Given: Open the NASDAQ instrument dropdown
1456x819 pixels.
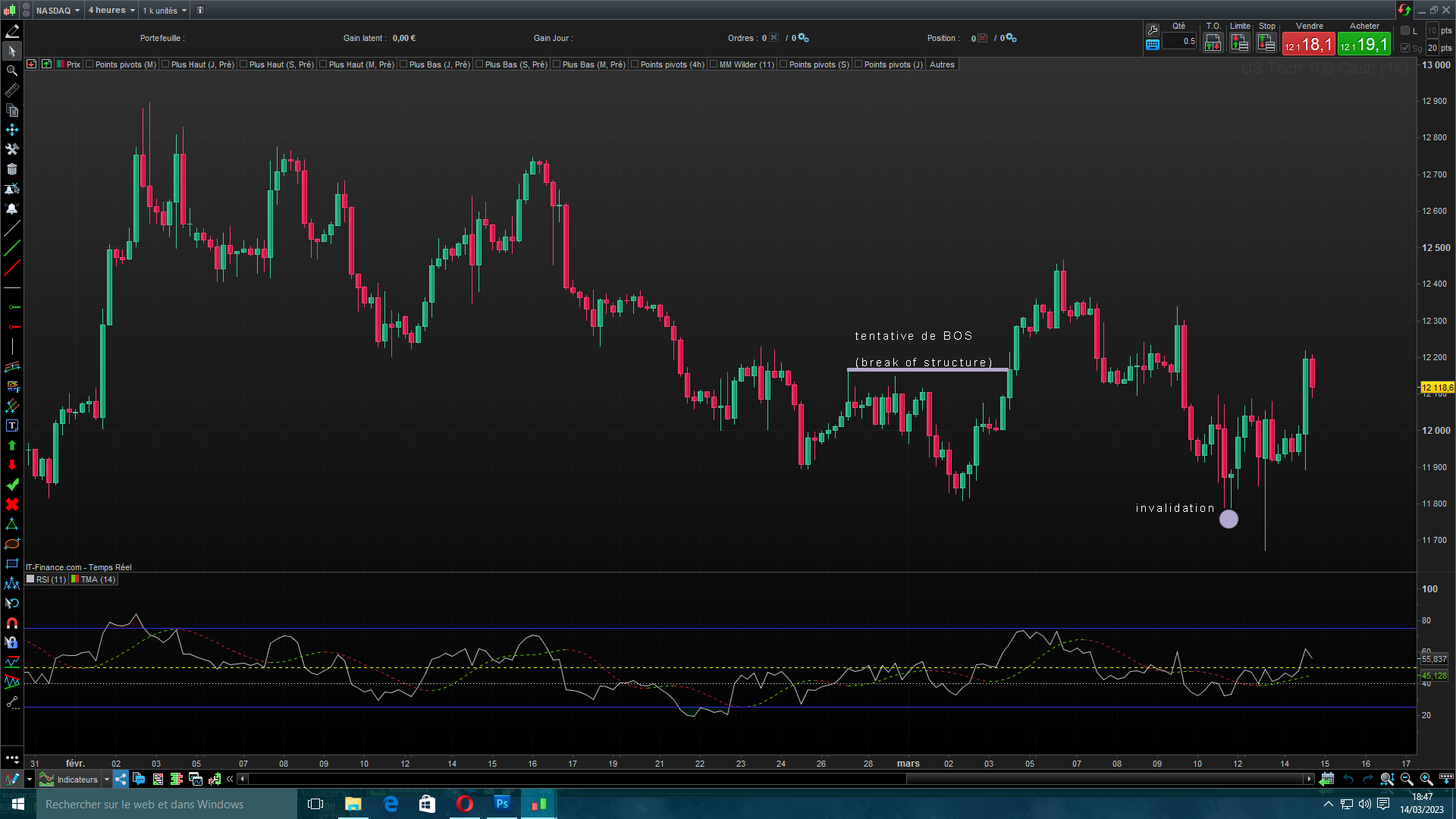Looking at the screenshot, I should (x=58, y=11).
